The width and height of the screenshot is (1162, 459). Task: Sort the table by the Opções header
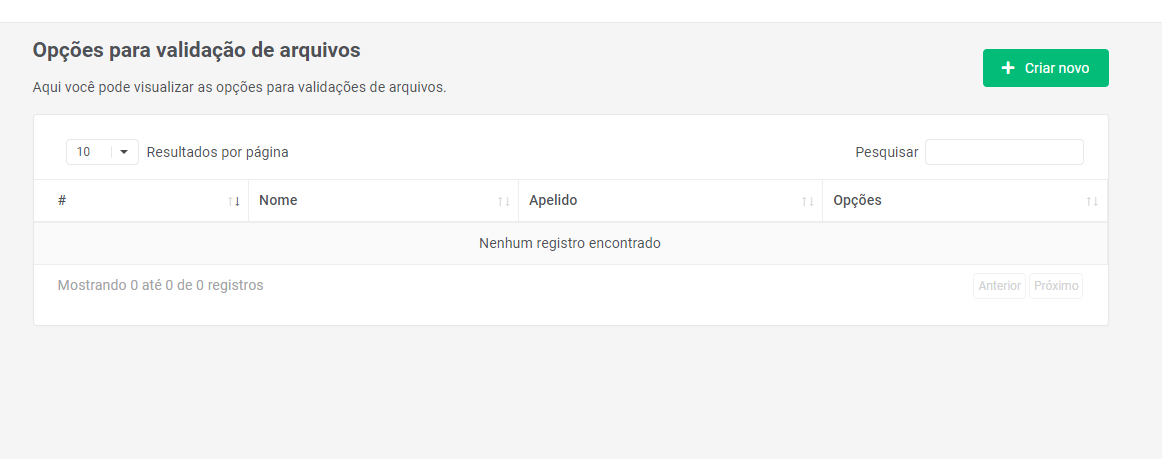pyautogui.click(x=857, y=200)
